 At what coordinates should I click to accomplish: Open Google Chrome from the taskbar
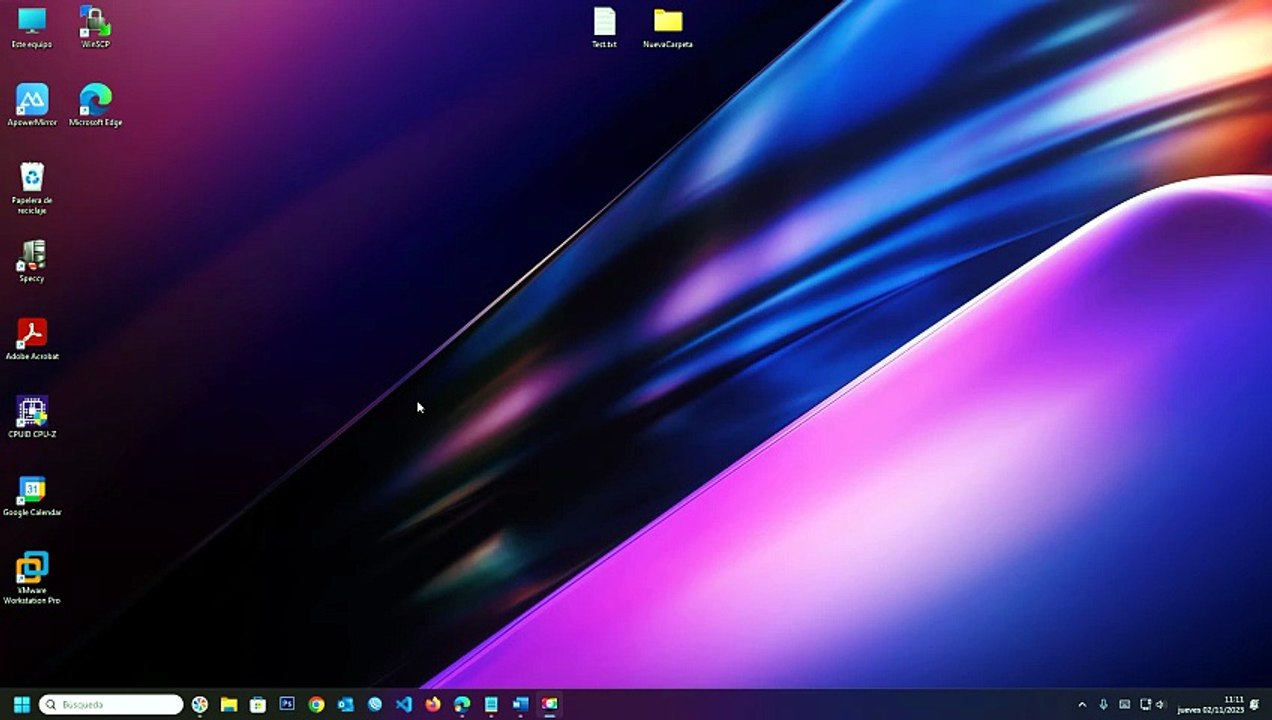316,704
